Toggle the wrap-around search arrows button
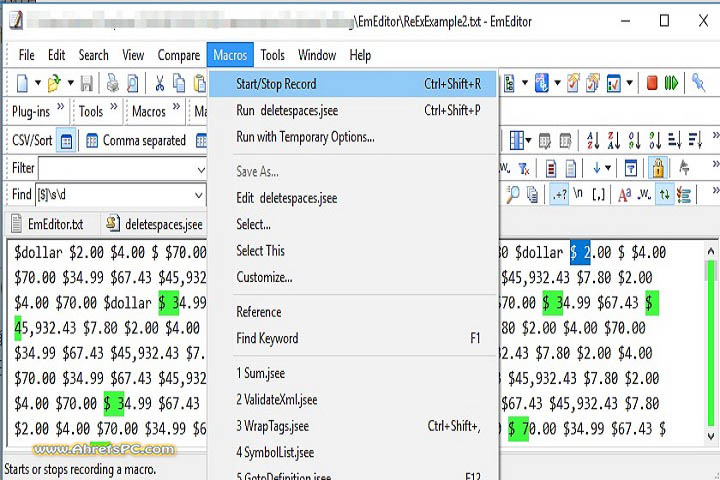This screenshot has width=720, height=480. (664, 195)
